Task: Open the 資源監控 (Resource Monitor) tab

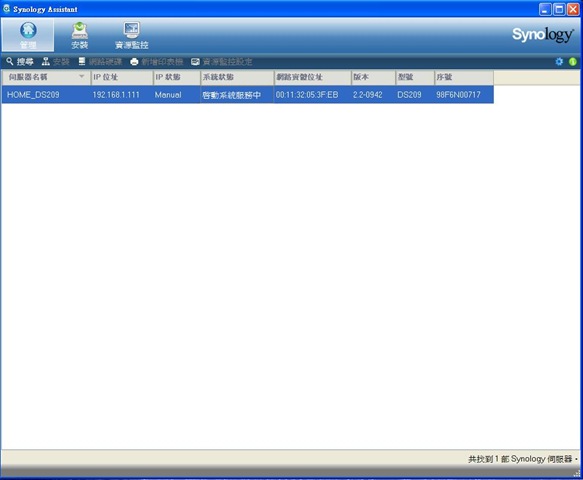Action: point(132,35)
